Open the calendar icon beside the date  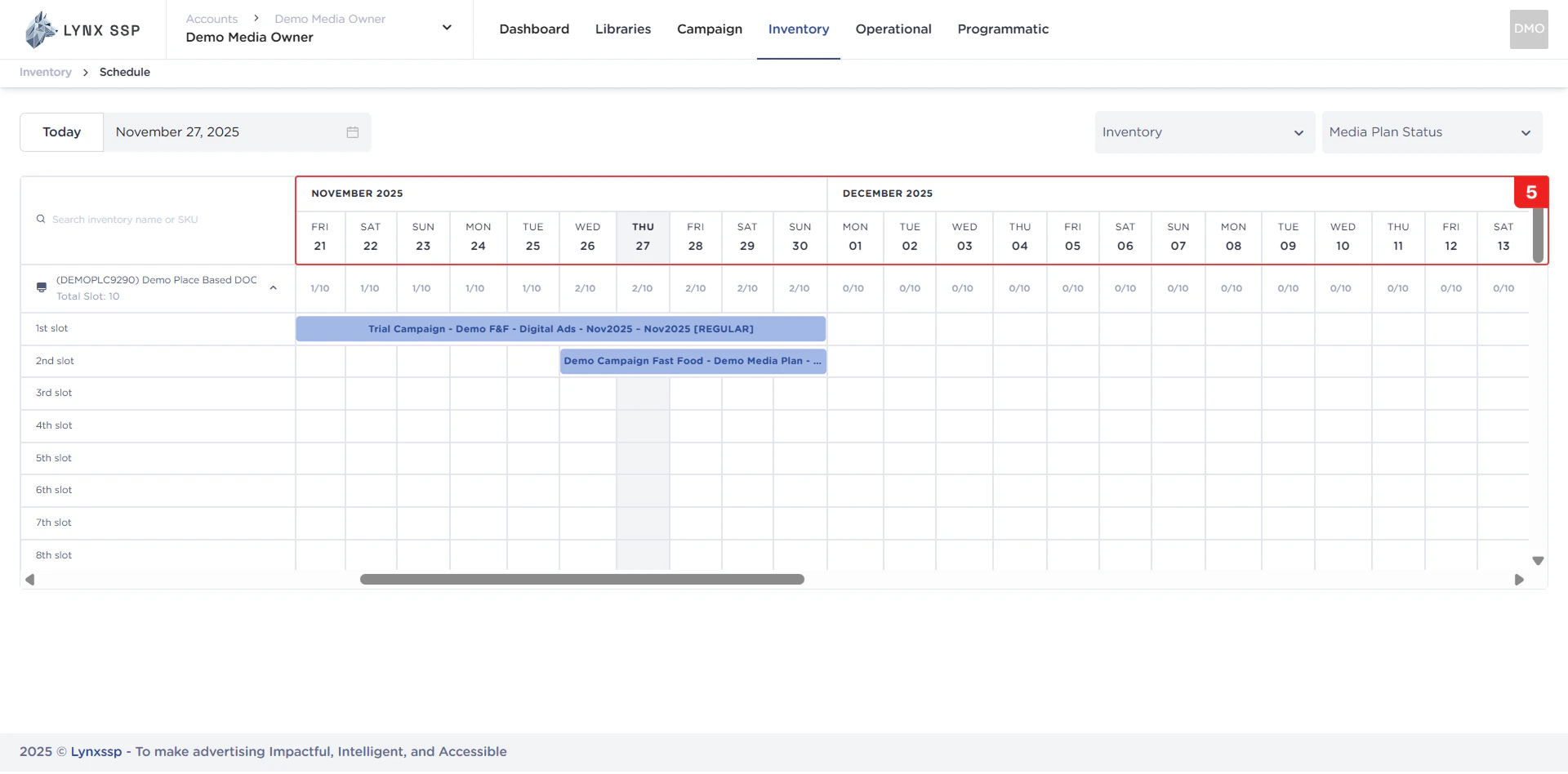coord(352,131)
